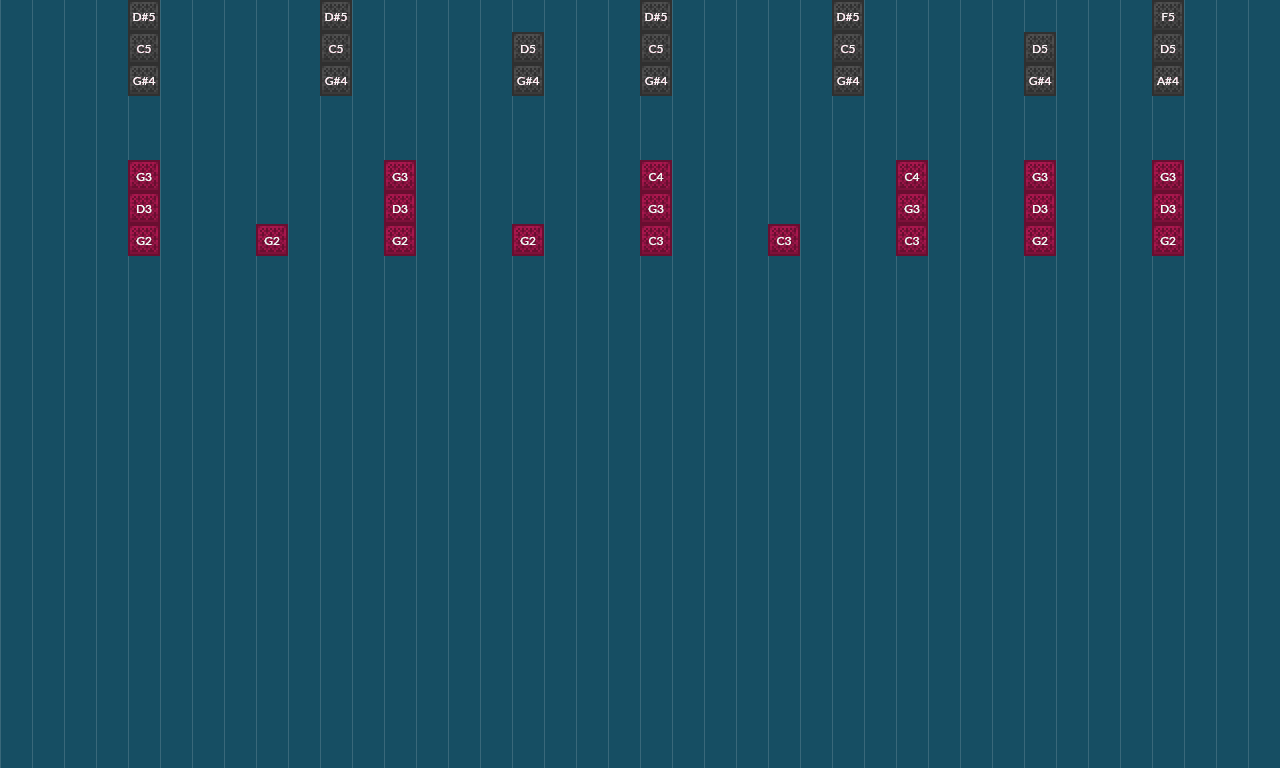The height and width of the screenshot is (768, 1280).
Task: Click the rightmost gray G#4 note
Action: [1039, 80]
